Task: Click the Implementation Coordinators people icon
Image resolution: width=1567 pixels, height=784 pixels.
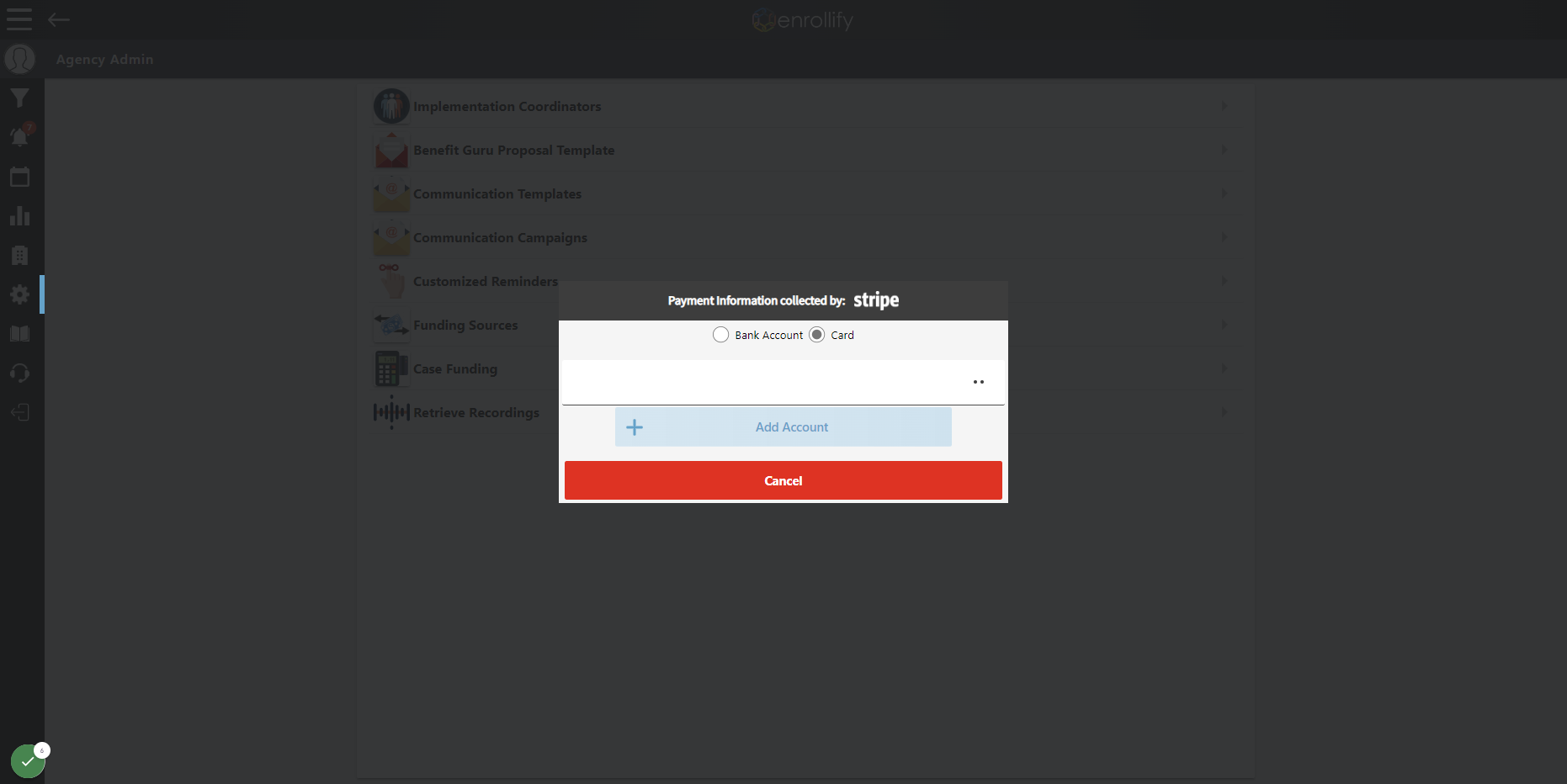Action: pos(391,107)
